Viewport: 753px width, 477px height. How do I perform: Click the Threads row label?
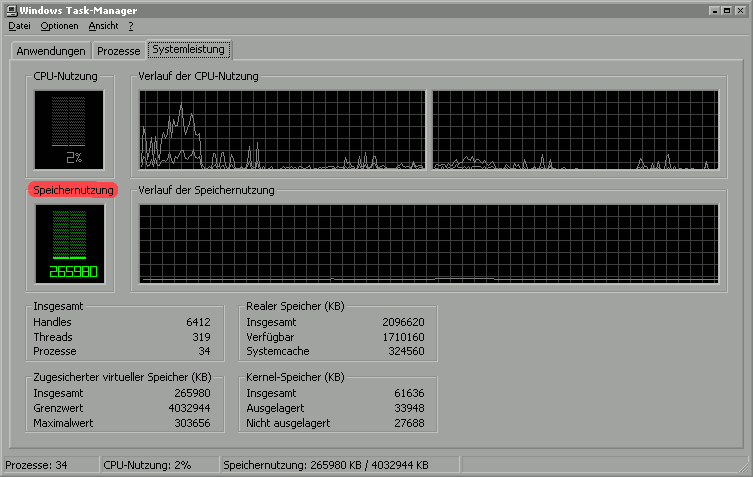(53, 337)
